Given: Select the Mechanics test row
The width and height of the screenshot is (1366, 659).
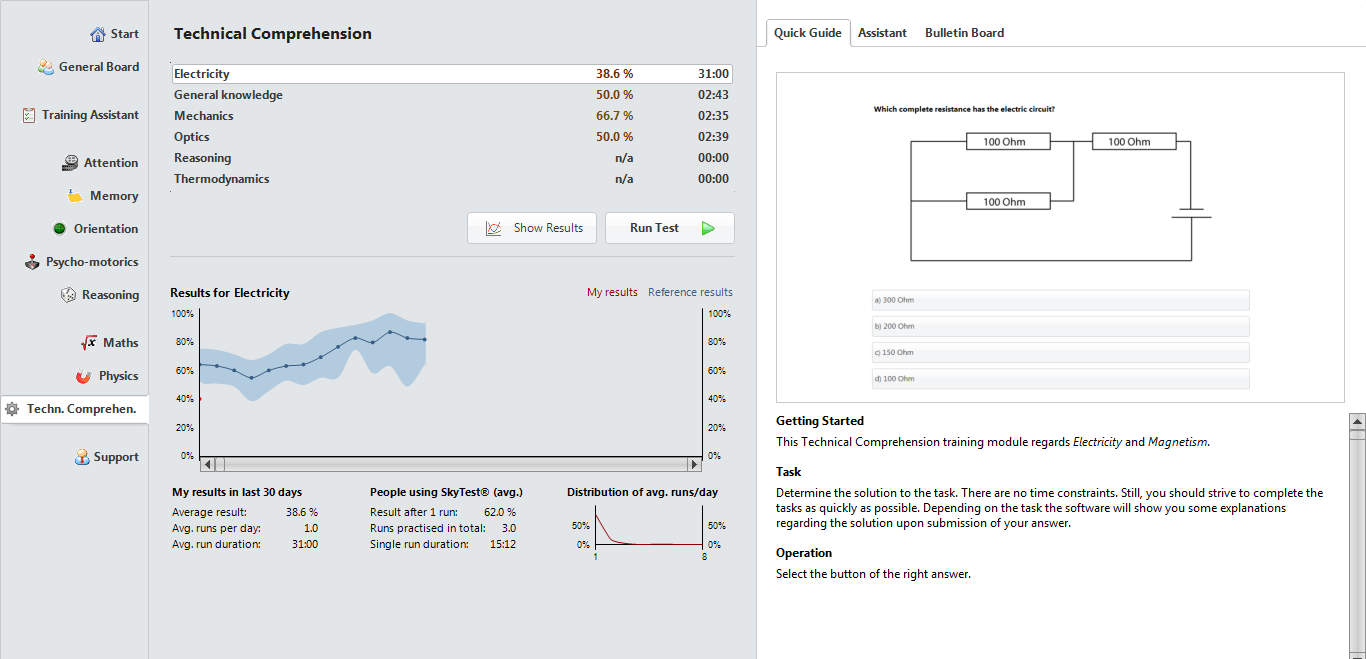Looking at the screenshot, I should tap(452, 116).
